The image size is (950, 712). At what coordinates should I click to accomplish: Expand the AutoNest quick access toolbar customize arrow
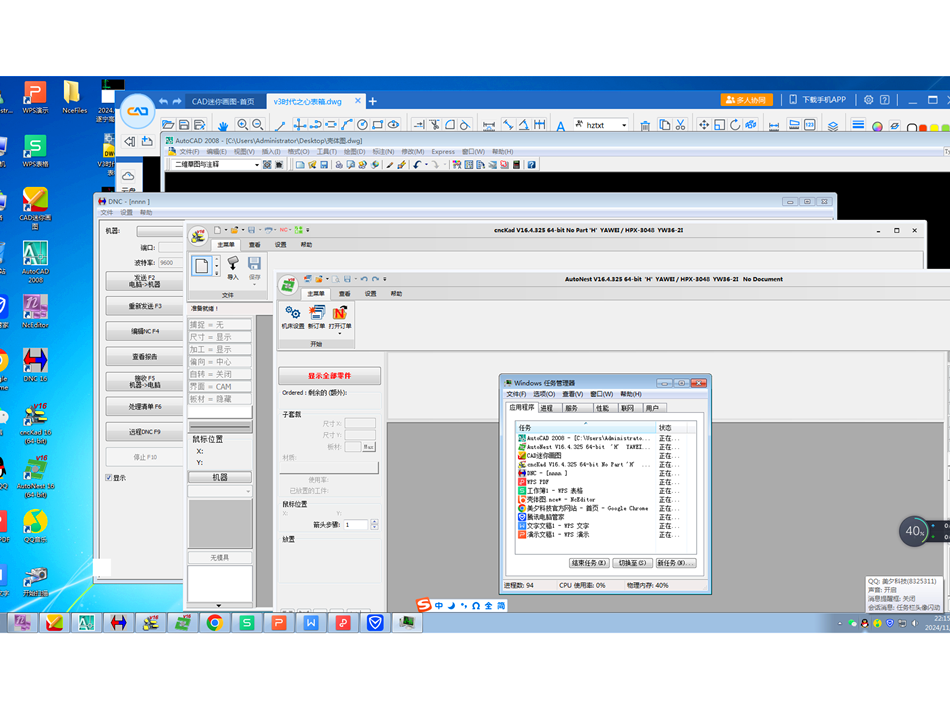coord(385,279)
